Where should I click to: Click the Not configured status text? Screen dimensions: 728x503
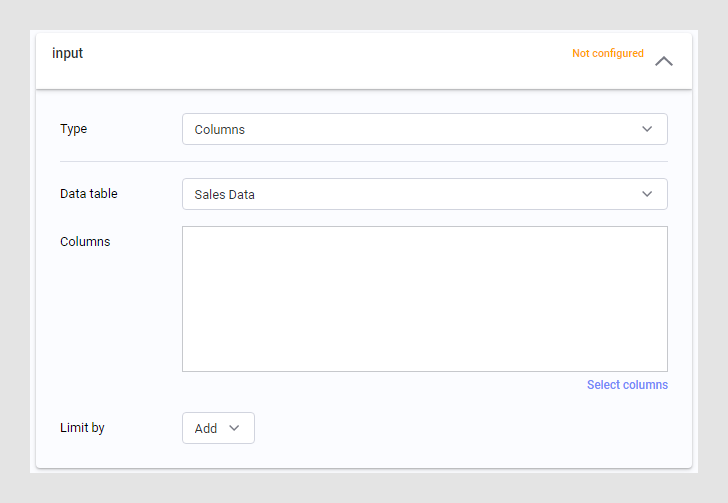[607, 54]
